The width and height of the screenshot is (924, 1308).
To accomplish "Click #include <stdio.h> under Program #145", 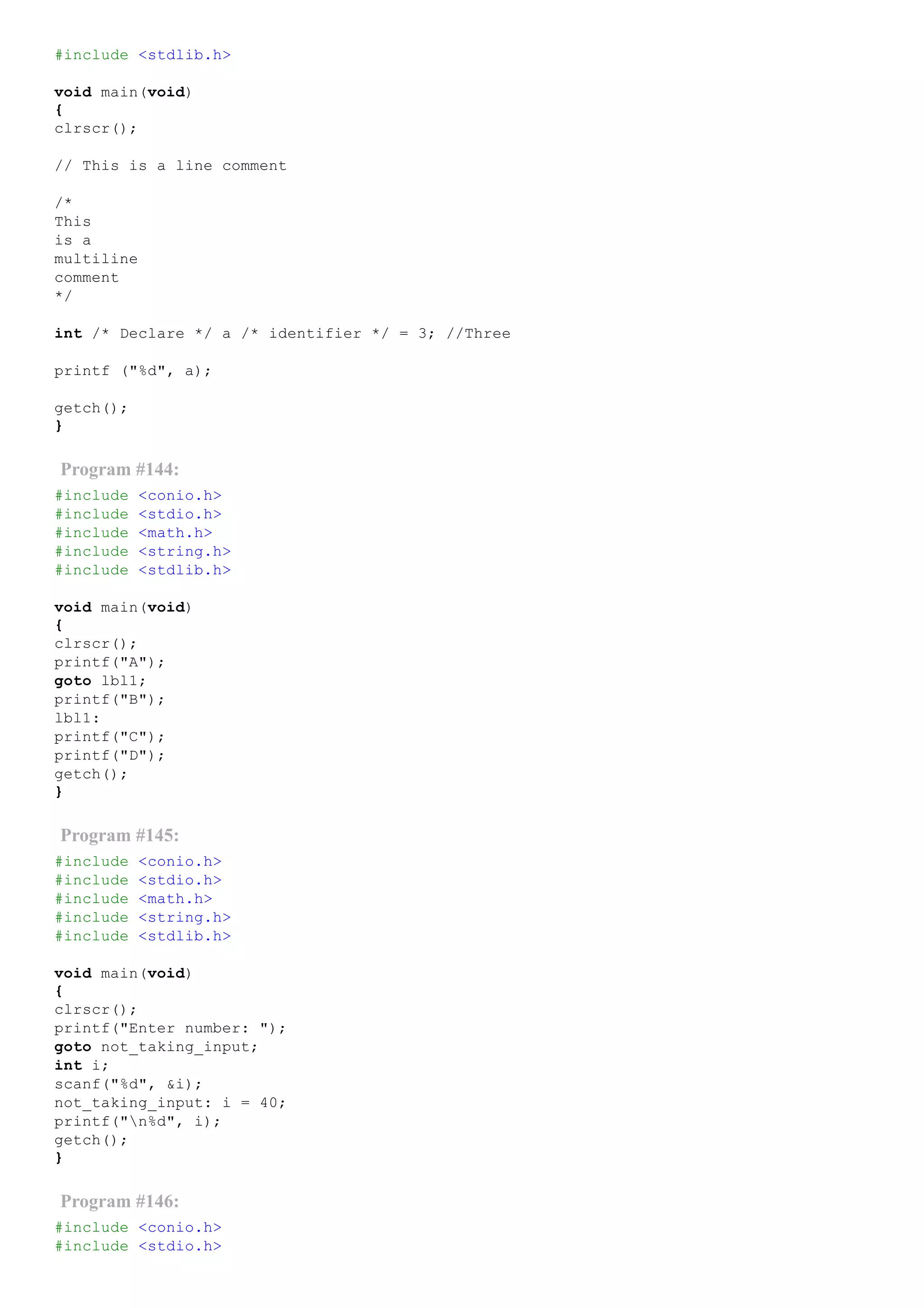I will (x=139, y=880).
